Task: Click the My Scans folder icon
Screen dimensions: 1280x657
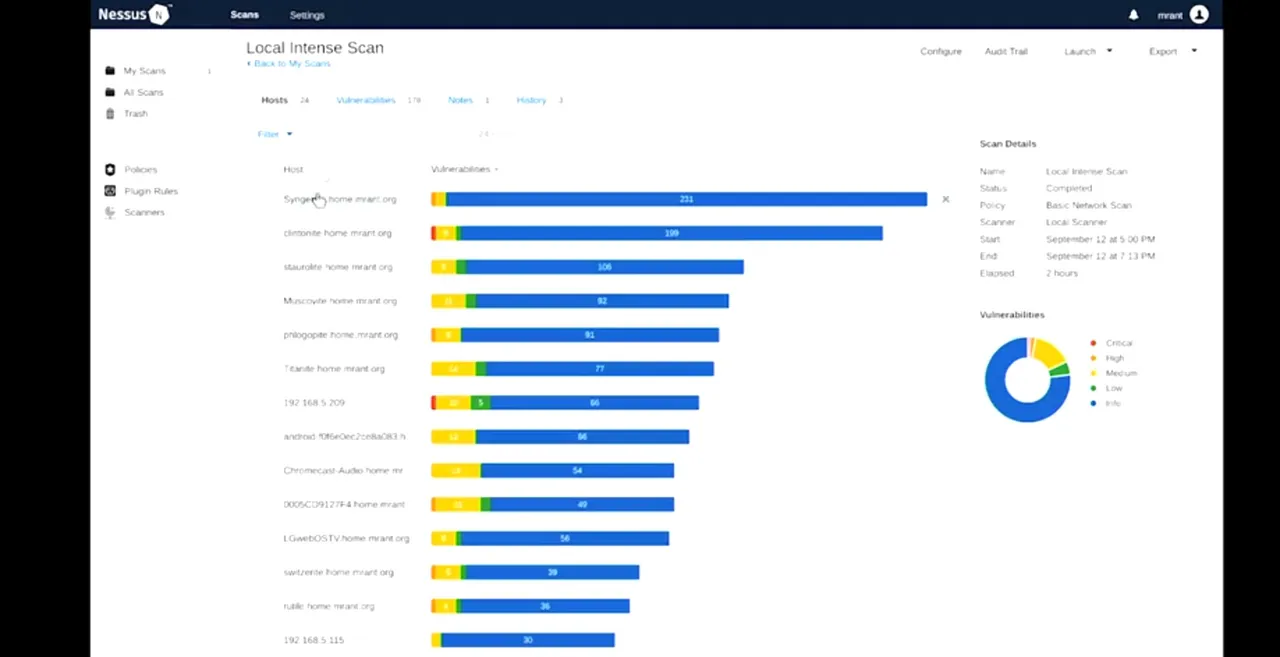Action: click(x=110, y=71)
